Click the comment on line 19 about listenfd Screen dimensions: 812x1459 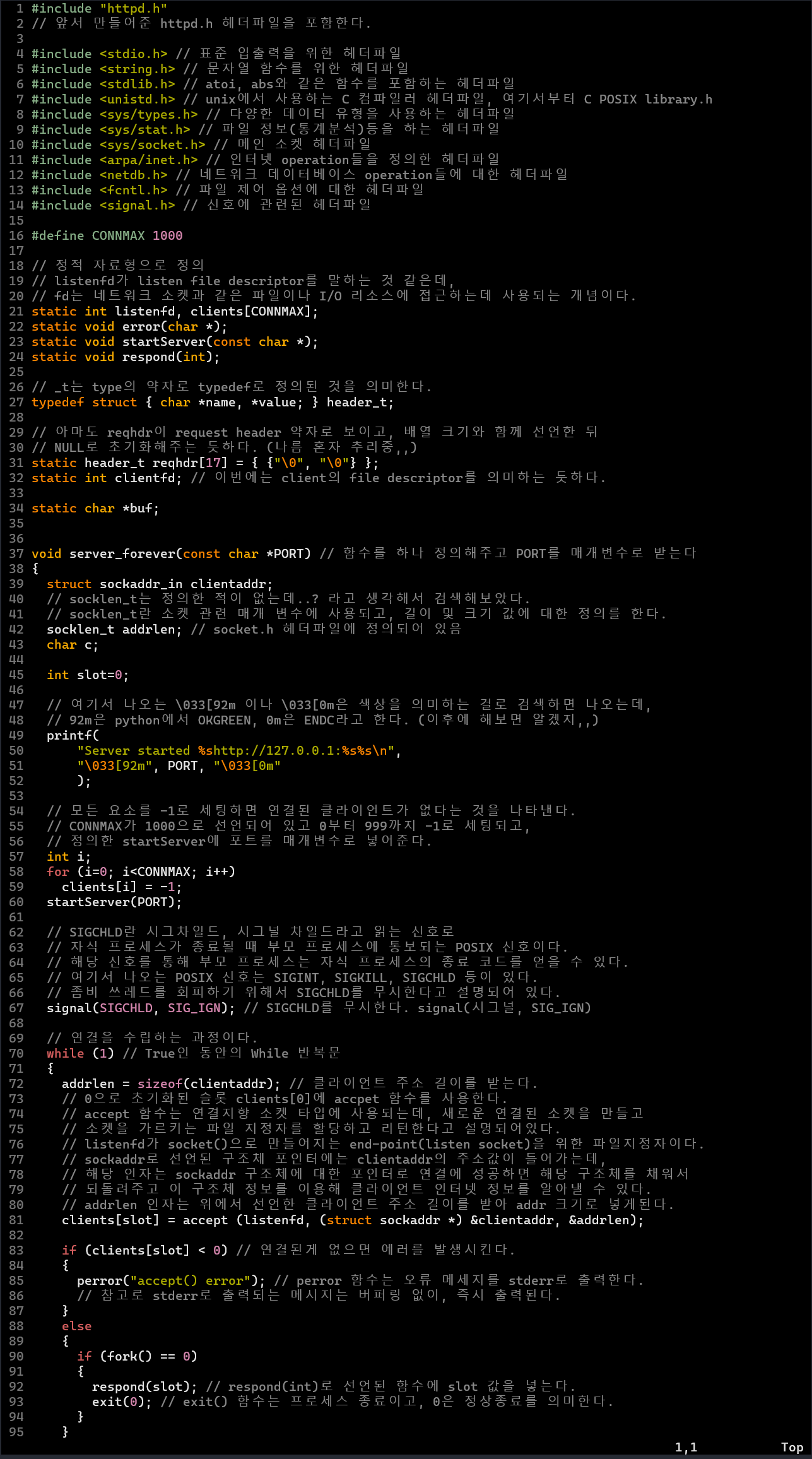tap(243, 281)
